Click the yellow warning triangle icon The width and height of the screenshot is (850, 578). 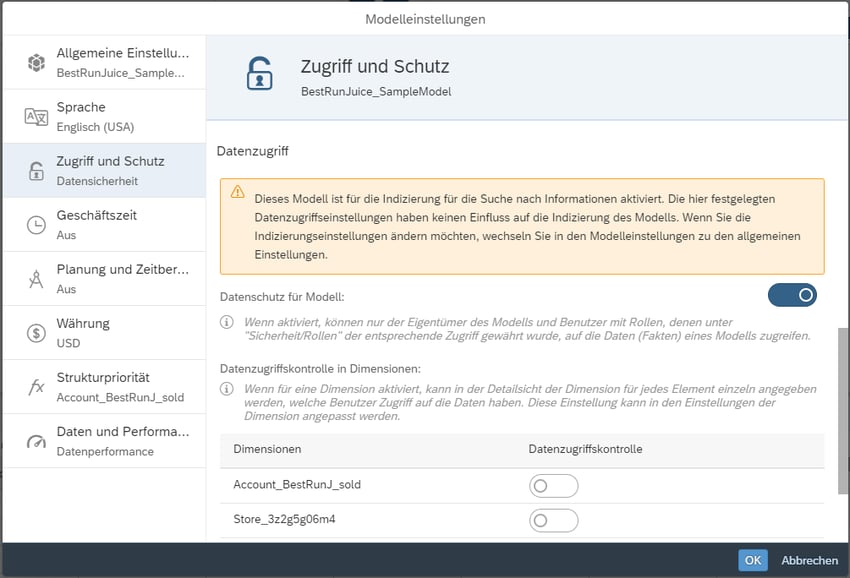[x=237, y=191]
